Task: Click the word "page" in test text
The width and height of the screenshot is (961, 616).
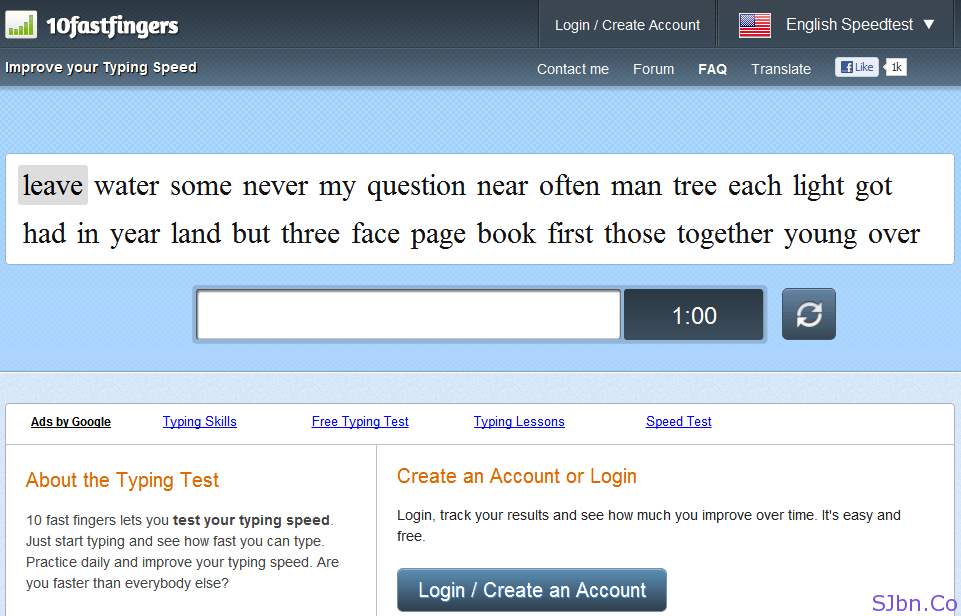Action: pyautogui.click(x=438, y=236)
